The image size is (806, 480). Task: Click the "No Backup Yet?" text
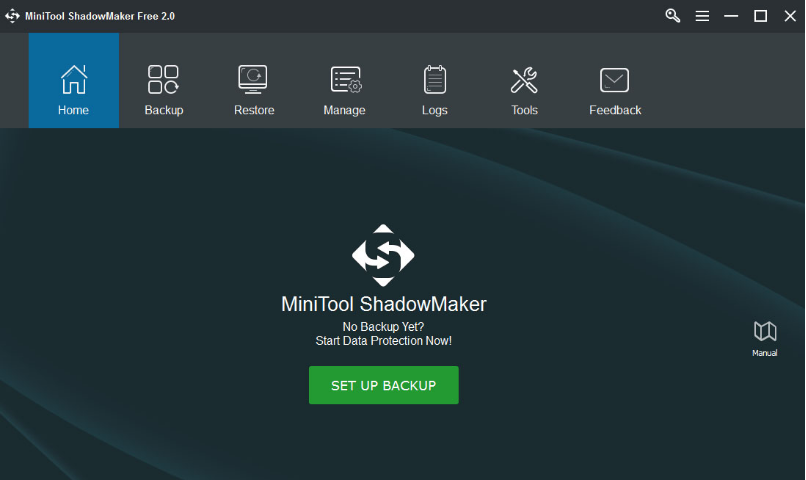click(383, 327)
